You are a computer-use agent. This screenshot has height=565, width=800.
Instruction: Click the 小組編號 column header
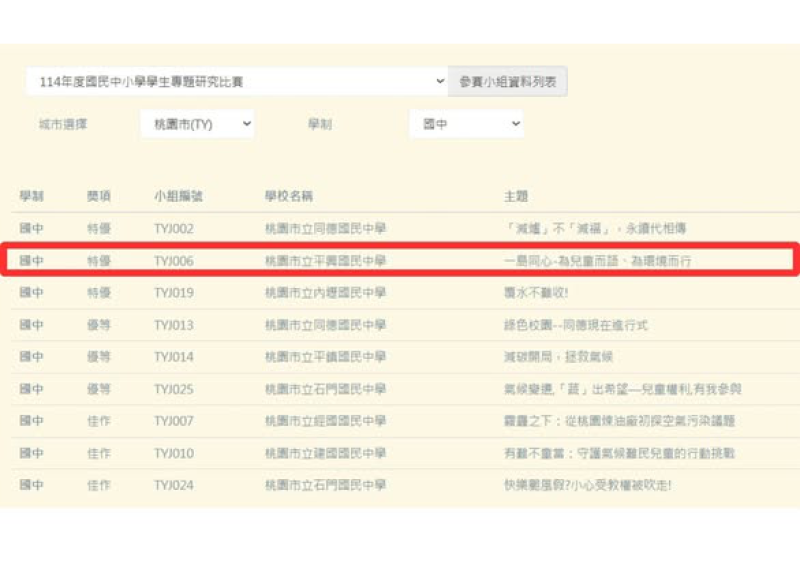tap(178, 197)
